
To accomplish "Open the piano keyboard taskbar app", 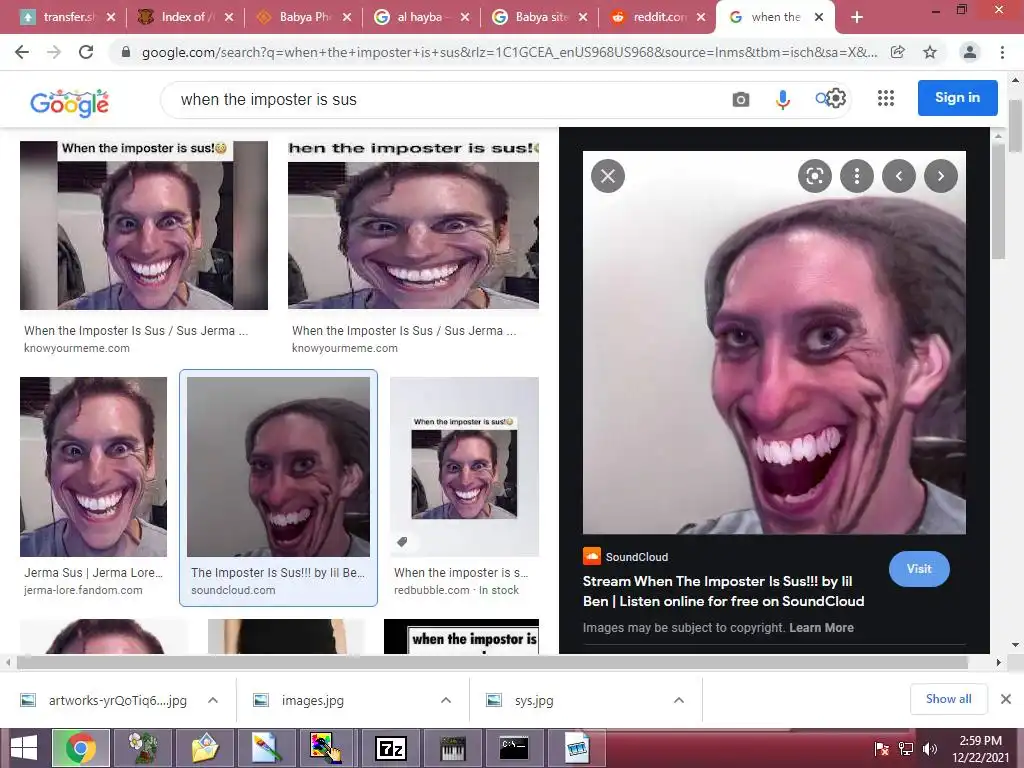I will [x=453, y=748].
